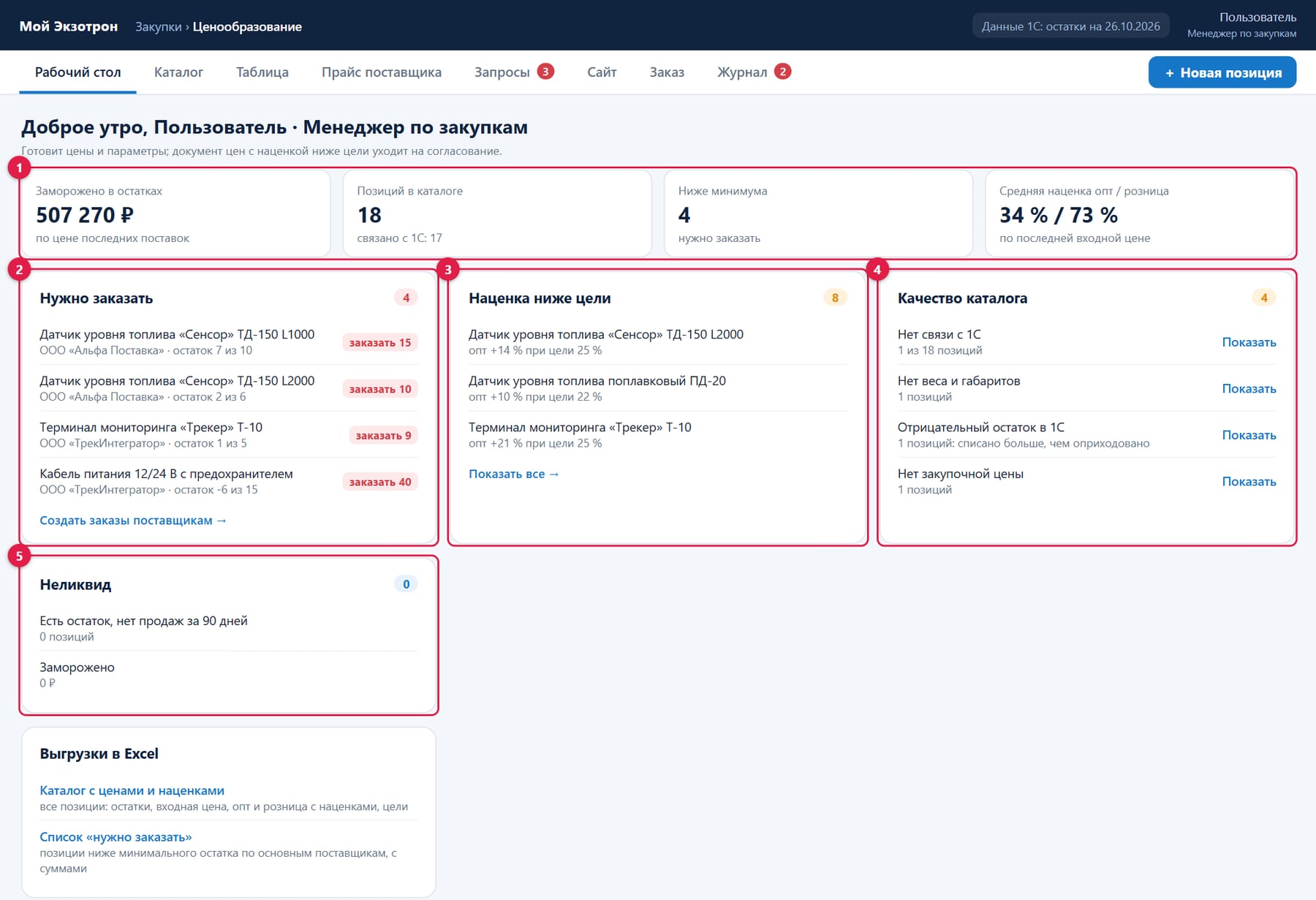The image size is (1316, 900).
Task: Click Создать заказы поставщикам link
Action: coord(133,521)
